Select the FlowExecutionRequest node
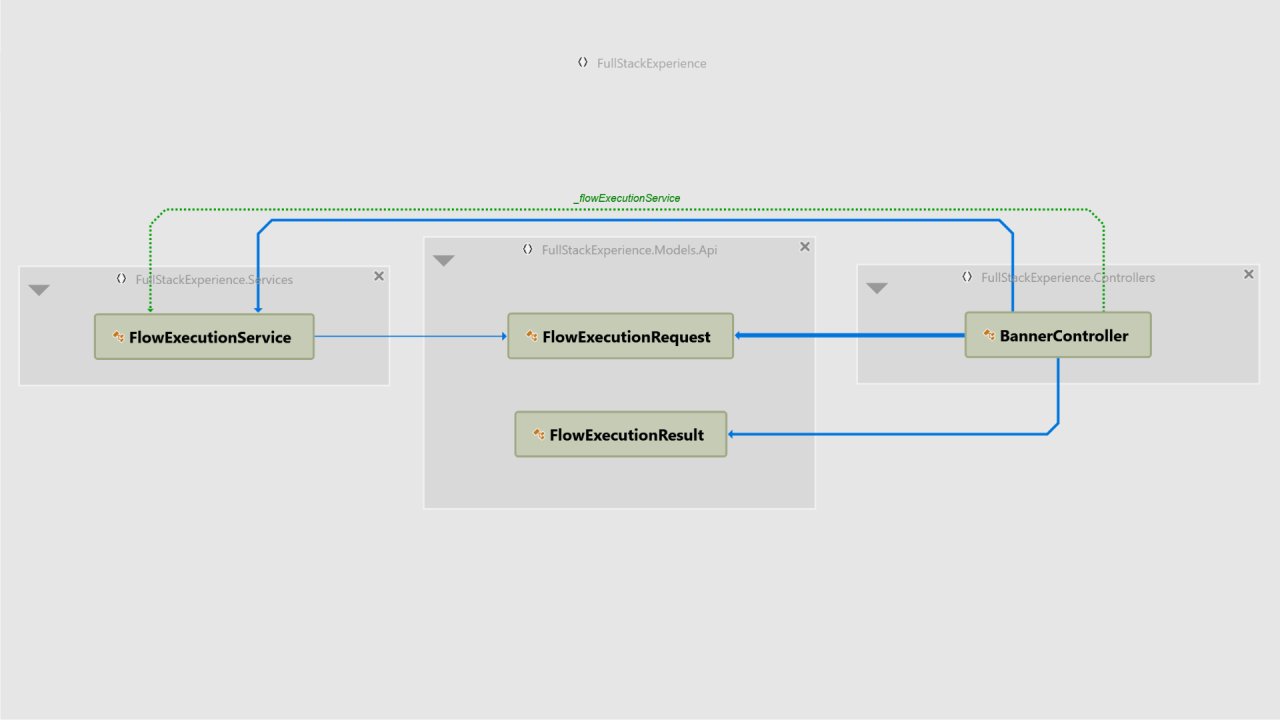The width and height of the screenshot is (1280, 720). [x=620, y=337]
